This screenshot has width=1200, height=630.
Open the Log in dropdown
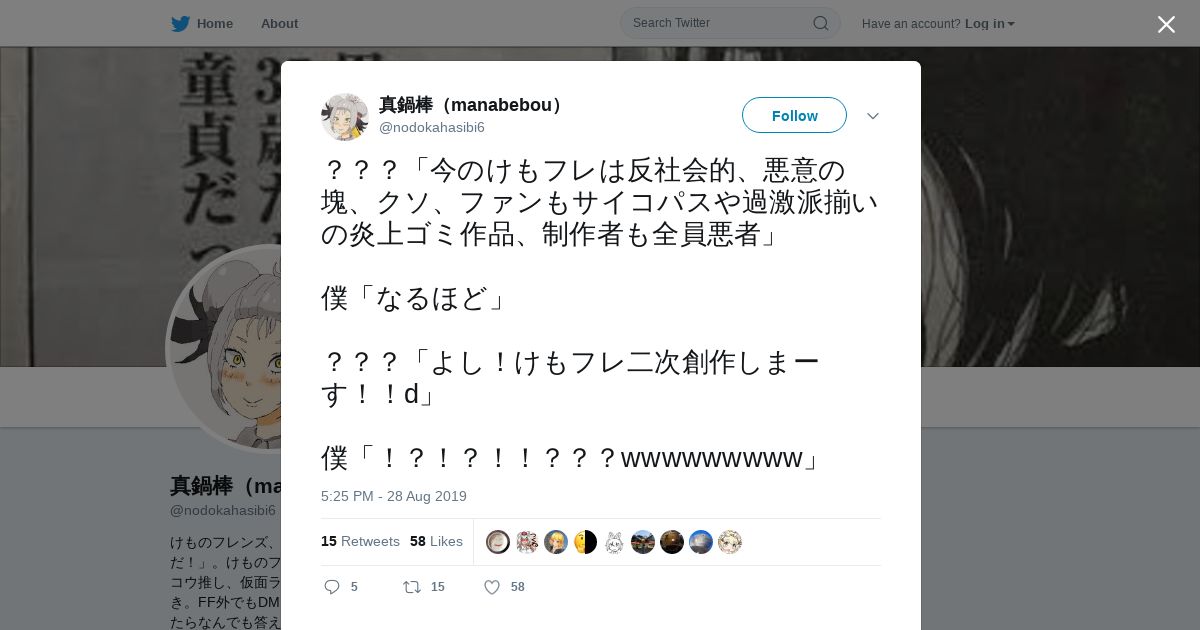990,23
